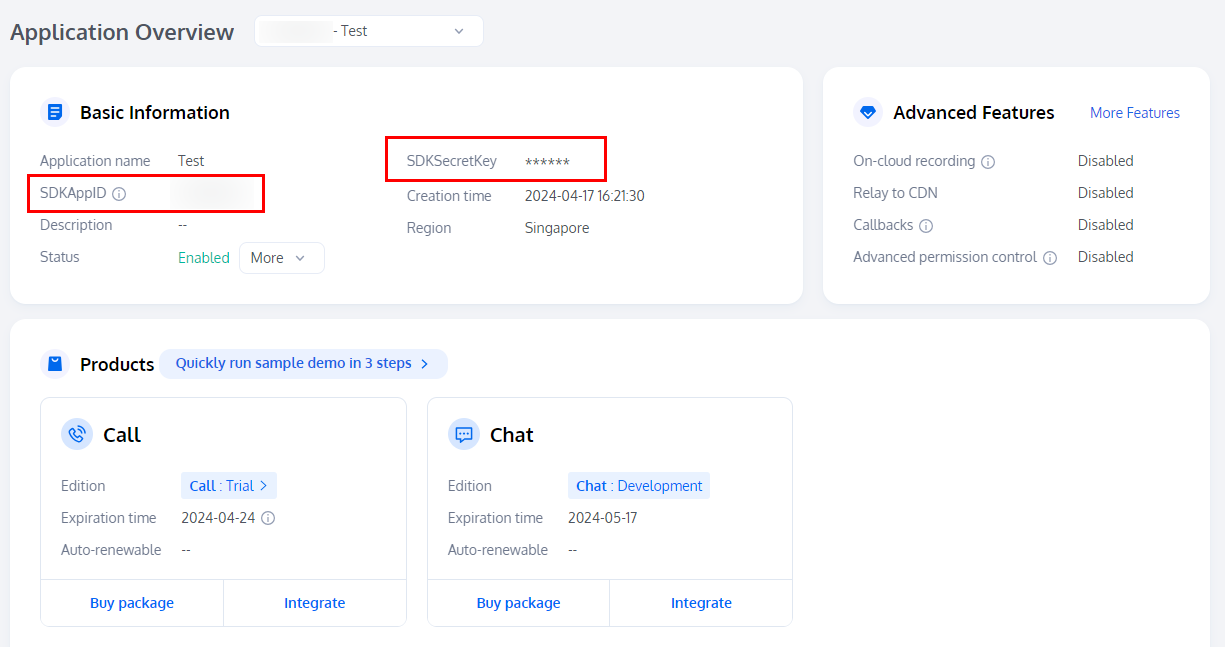
Task: Click the Callbacks info icon
Action: pos(926,226)
